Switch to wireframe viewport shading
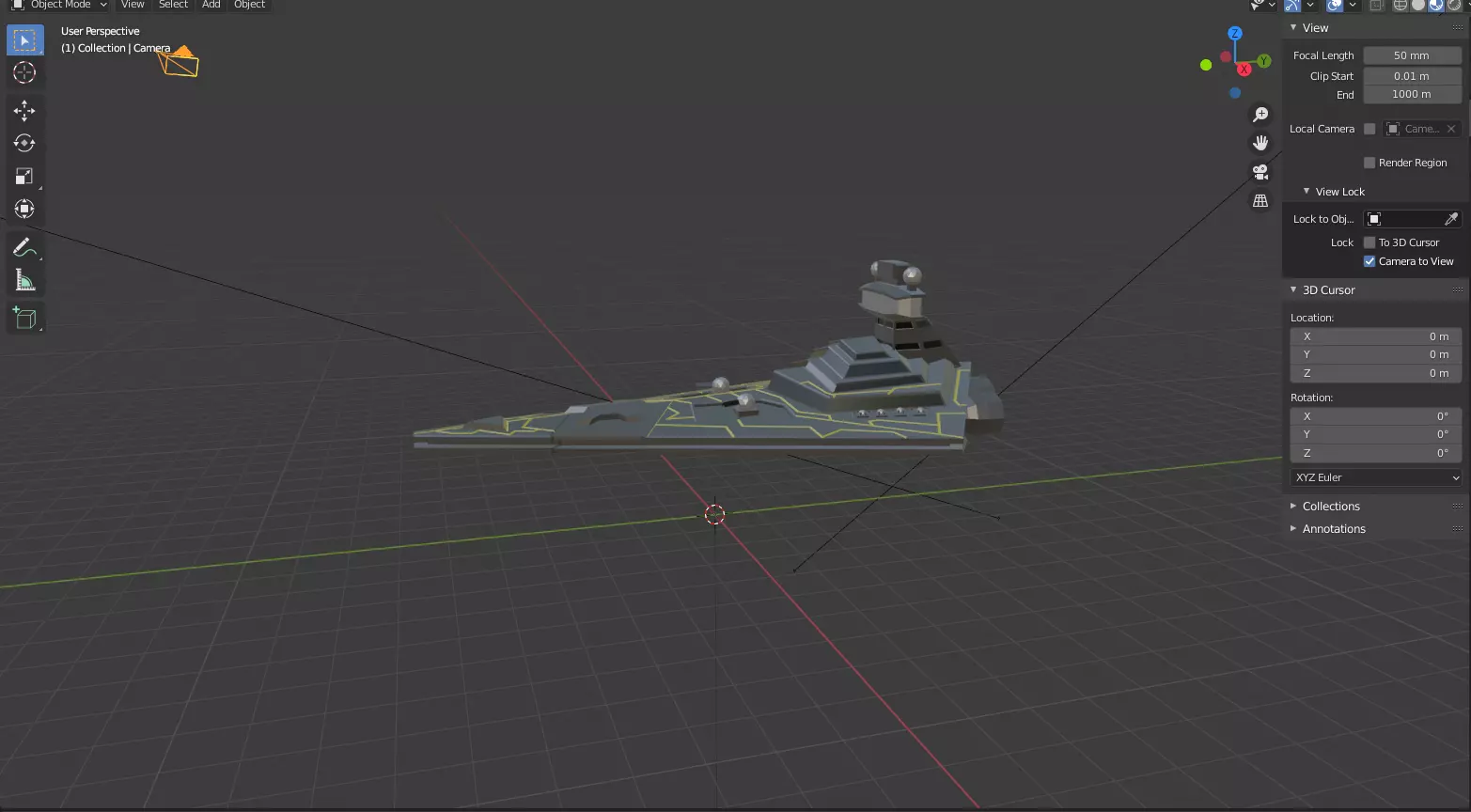The width and height of the screenshot is (1471, 812). (x=1401, y=5)
